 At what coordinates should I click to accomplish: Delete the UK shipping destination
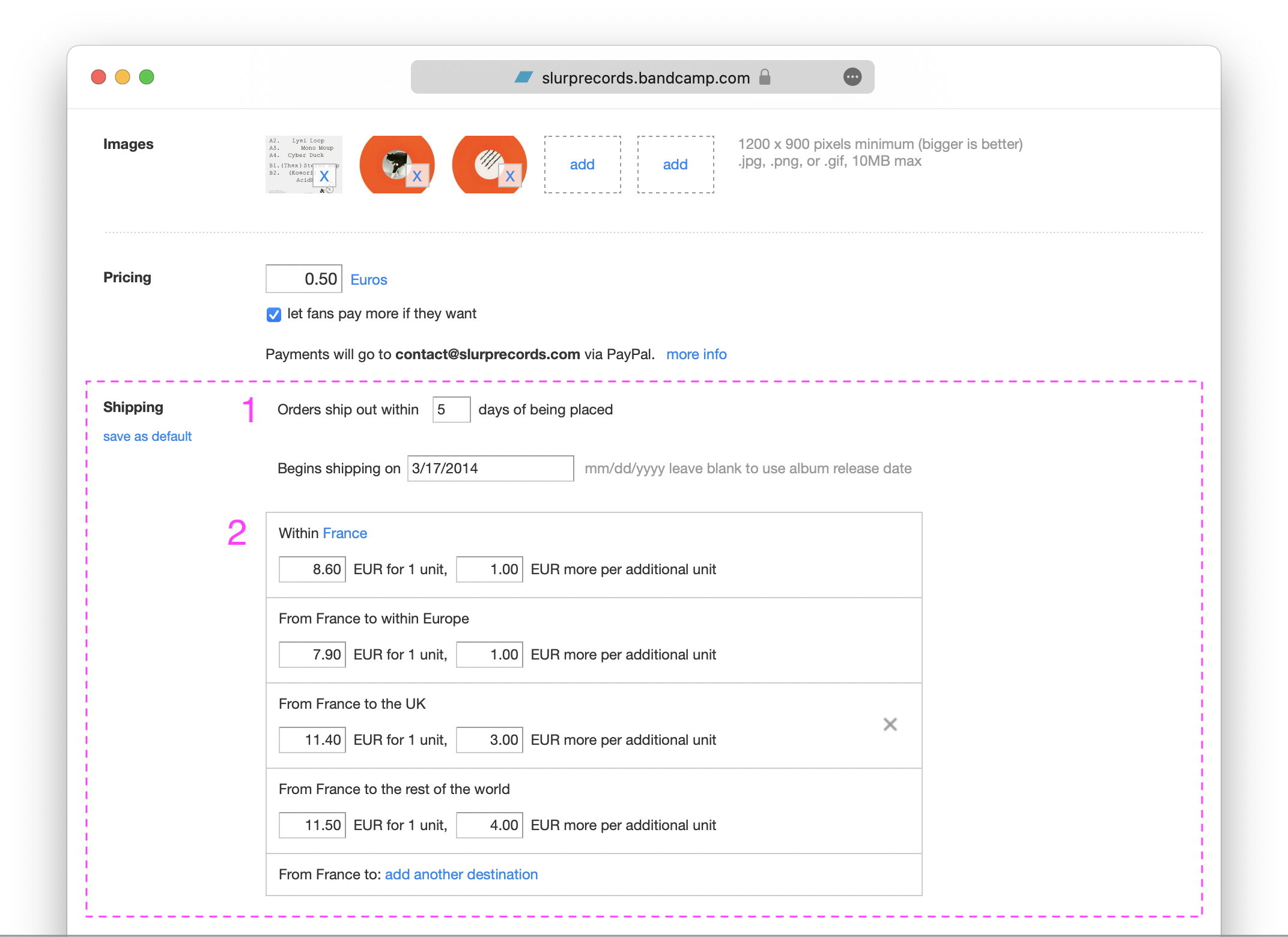(x=890, y=724)
